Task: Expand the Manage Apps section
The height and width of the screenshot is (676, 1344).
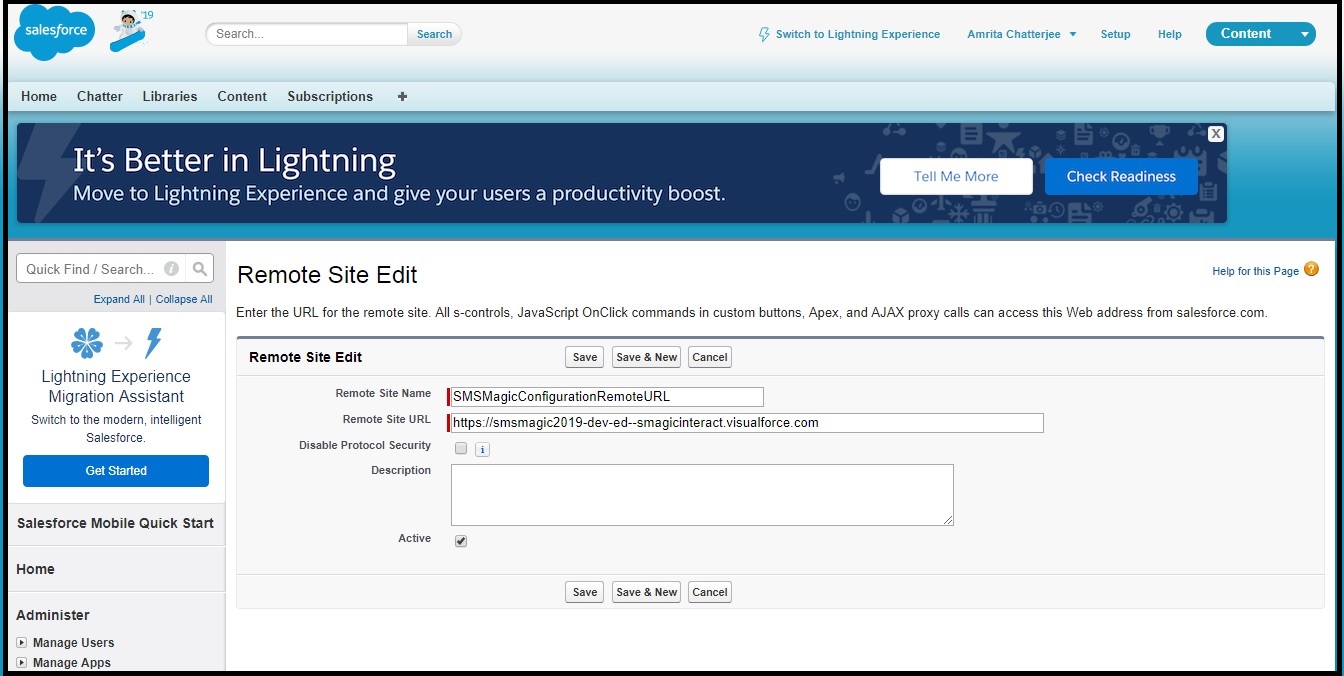Action: click(22, 663)
